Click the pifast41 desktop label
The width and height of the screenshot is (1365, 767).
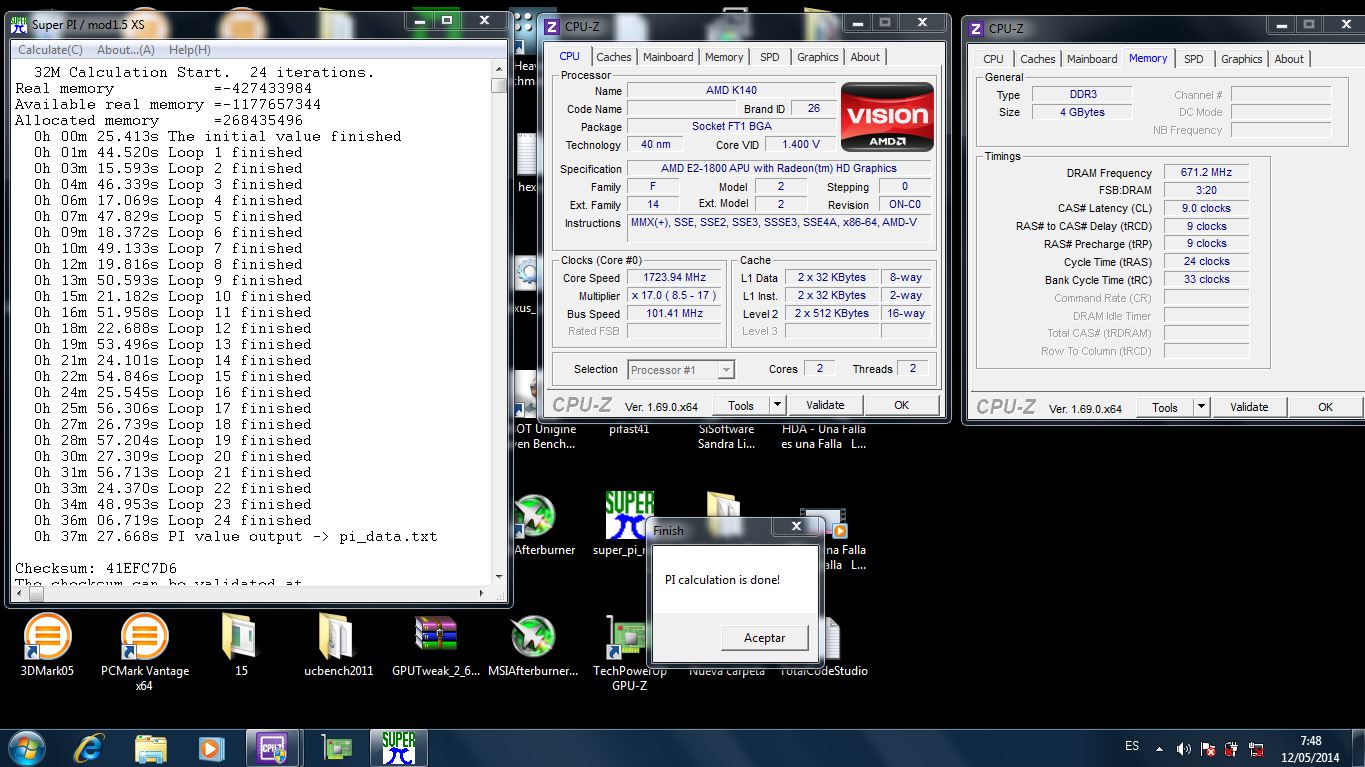629,429
